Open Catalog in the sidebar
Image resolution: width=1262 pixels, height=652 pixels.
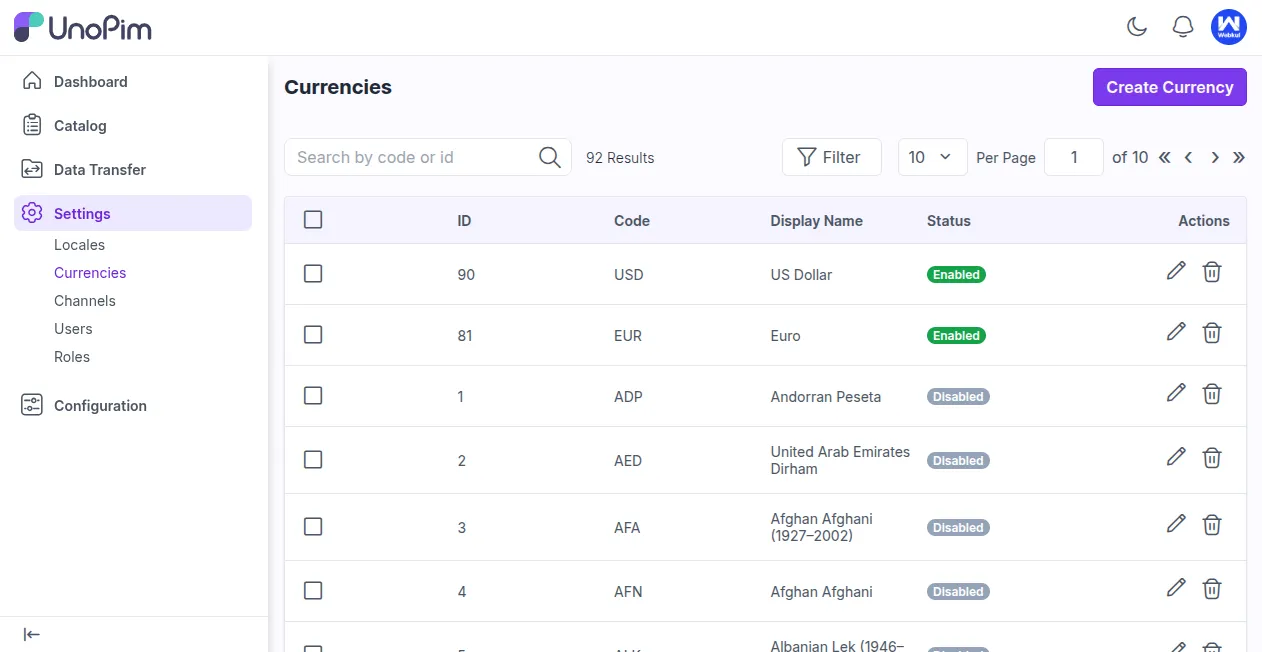[x=80, y=126]
